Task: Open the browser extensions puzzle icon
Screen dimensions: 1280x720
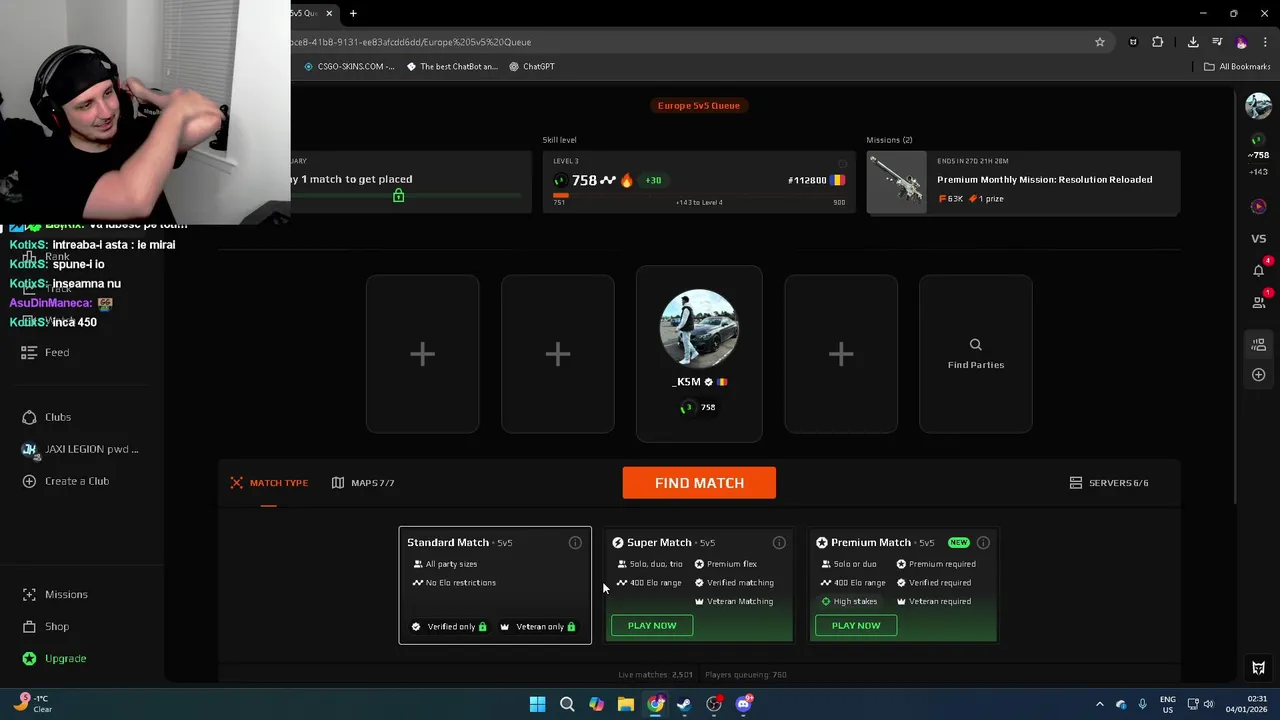Action: (x=1158, y=42)
